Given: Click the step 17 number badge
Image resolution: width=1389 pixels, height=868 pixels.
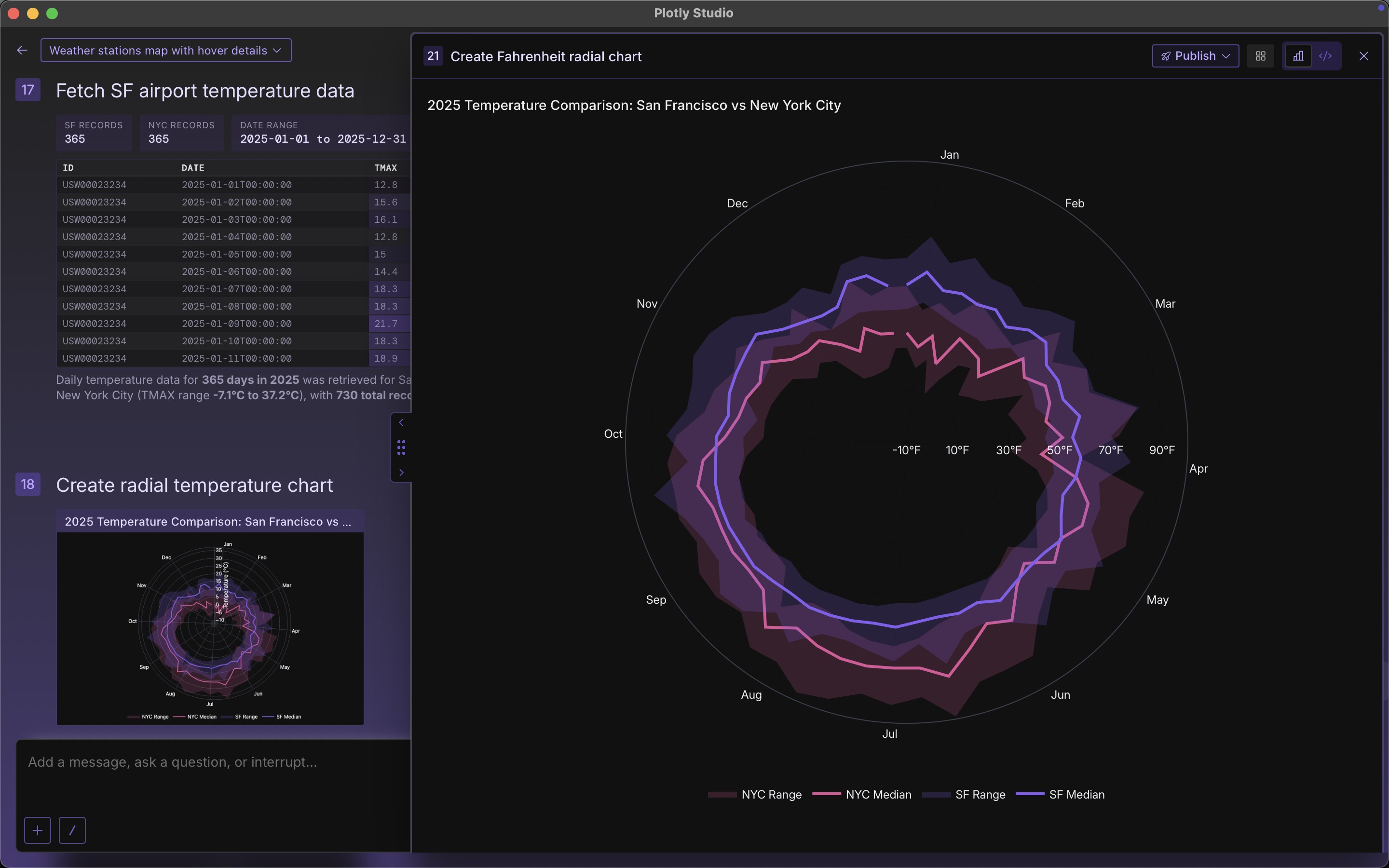Looking at the screenshot, I should (27, 90).
